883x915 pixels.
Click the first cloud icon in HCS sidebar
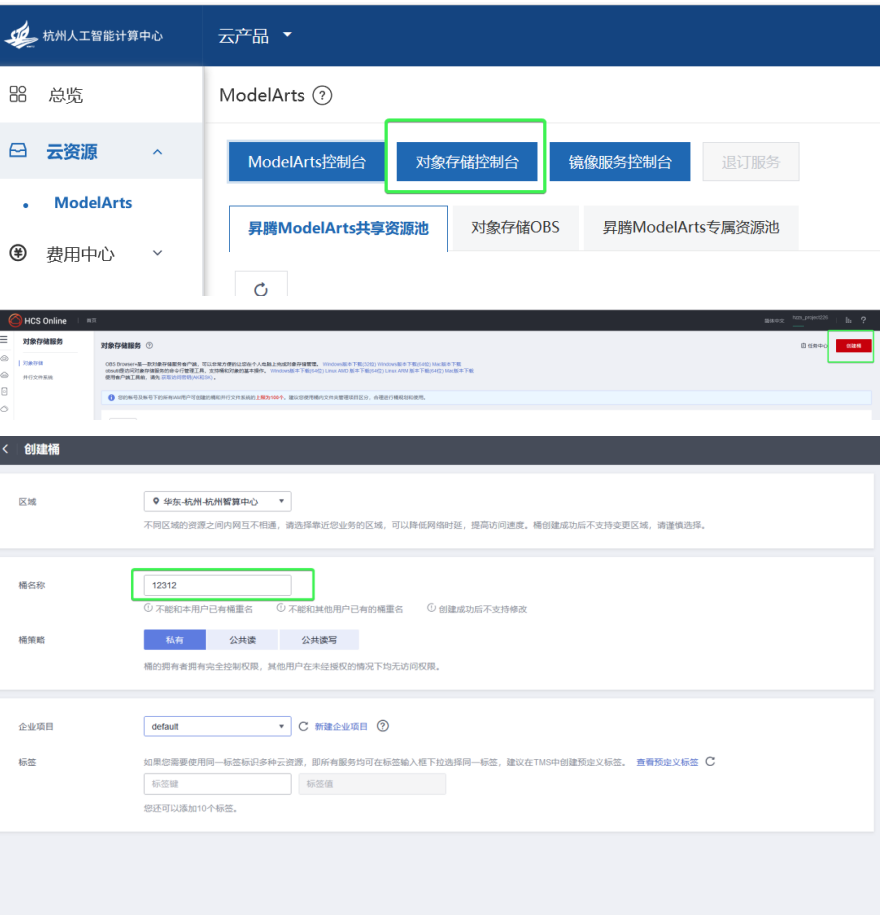coord(5,358)
